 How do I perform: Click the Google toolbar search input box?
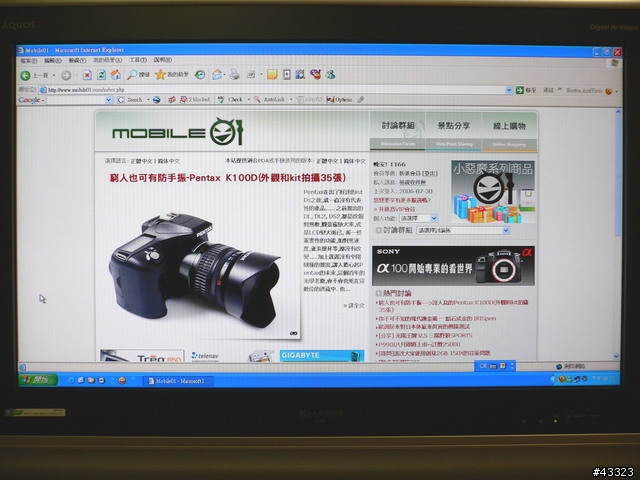click(x=76, y=100)
